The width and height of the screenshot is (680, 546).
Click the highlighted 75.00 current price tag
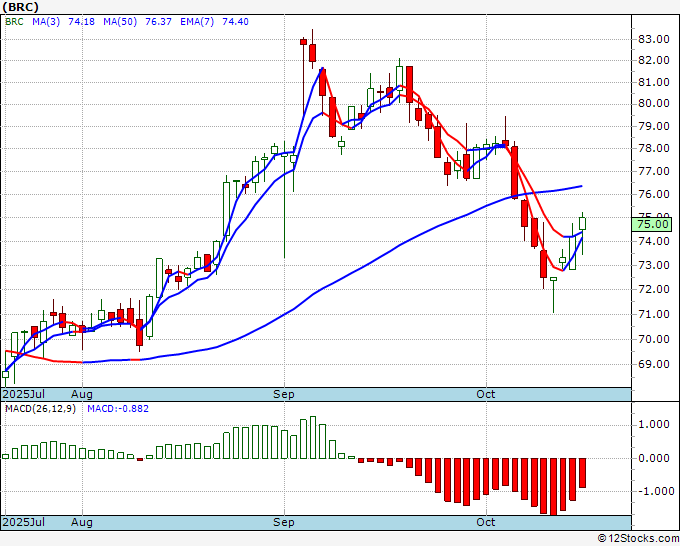(652, 224)
